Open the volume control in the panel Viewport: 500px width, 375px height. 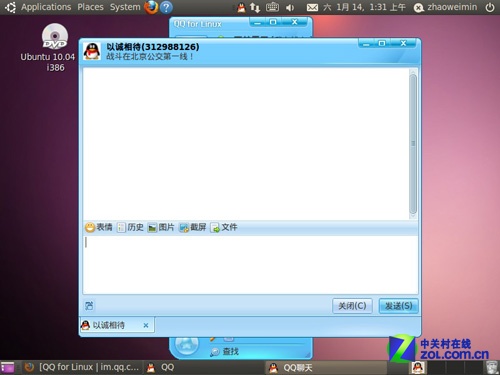[x=290, y=7]
